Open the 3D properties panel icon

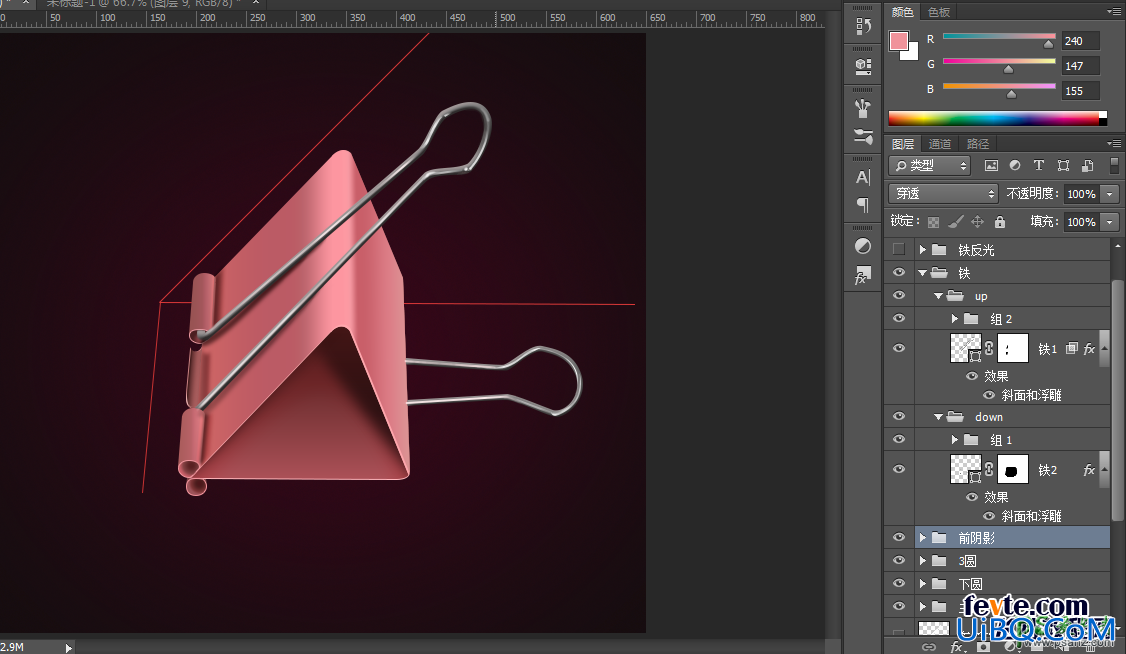pyautogui.click(x=863, y=66)
